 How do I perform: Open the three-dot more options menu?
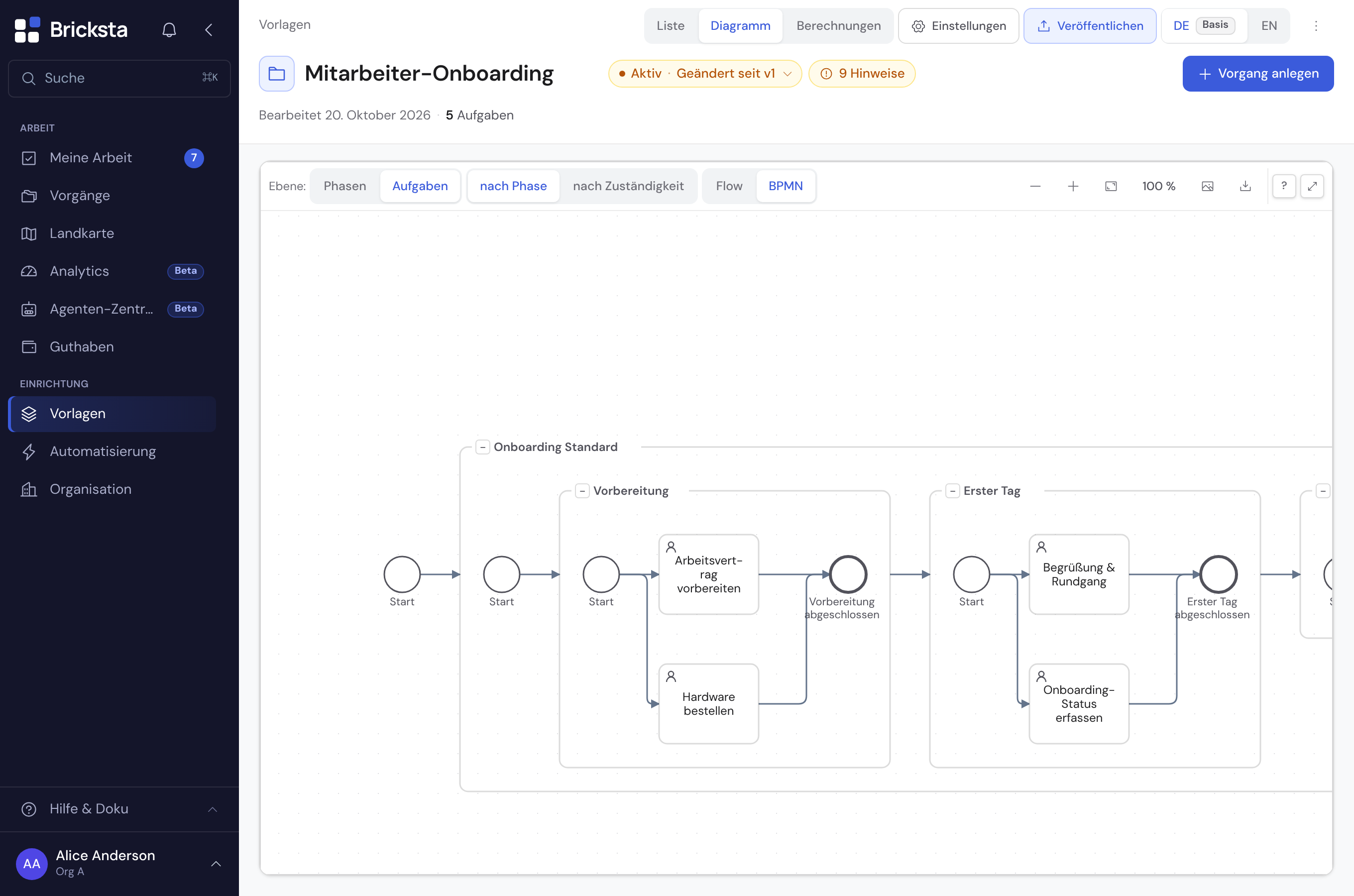(1316, 26)
